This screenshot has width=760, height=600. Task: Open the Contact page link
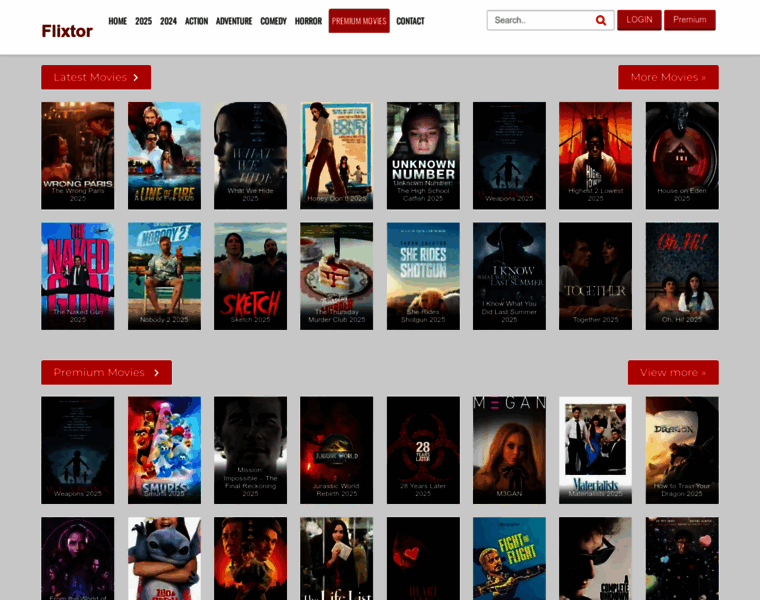[410, 21]
